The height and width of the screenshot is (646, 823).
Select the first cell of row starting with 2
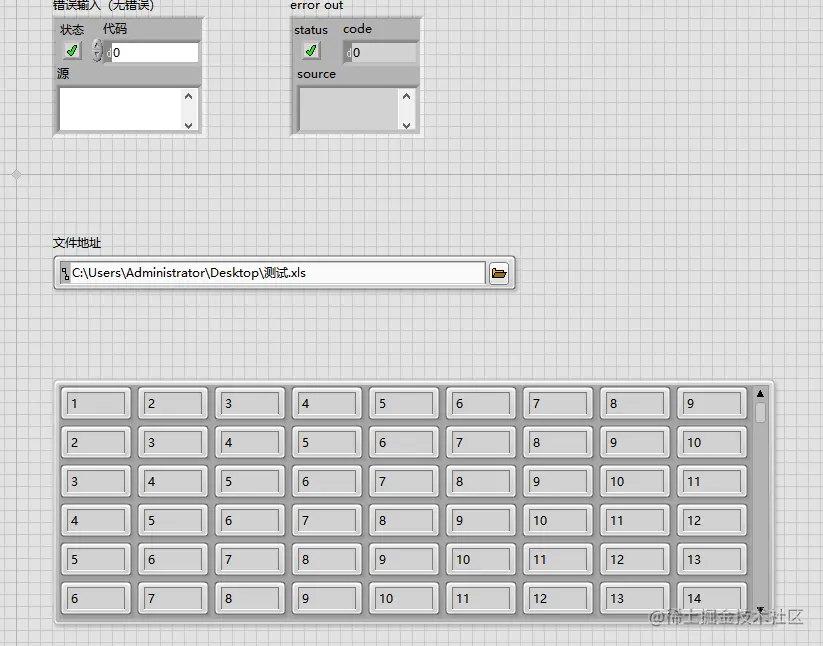point(96,442)
